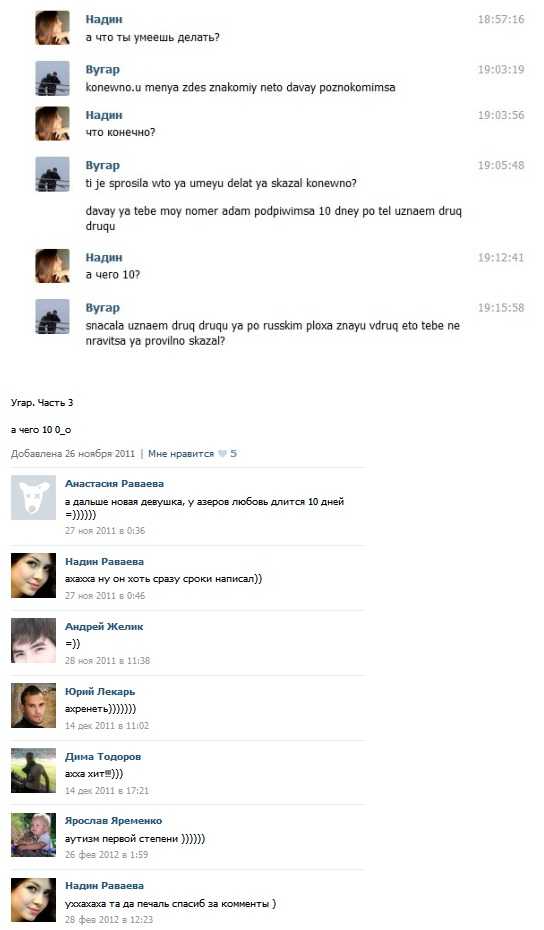
Task: Open Надин Раваева name on last comment
Action: pos(104,886)
